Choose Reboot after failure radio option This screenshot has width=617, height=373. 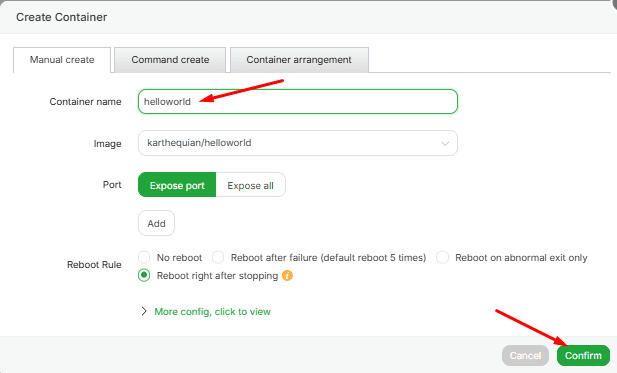[x=218, y=257]
